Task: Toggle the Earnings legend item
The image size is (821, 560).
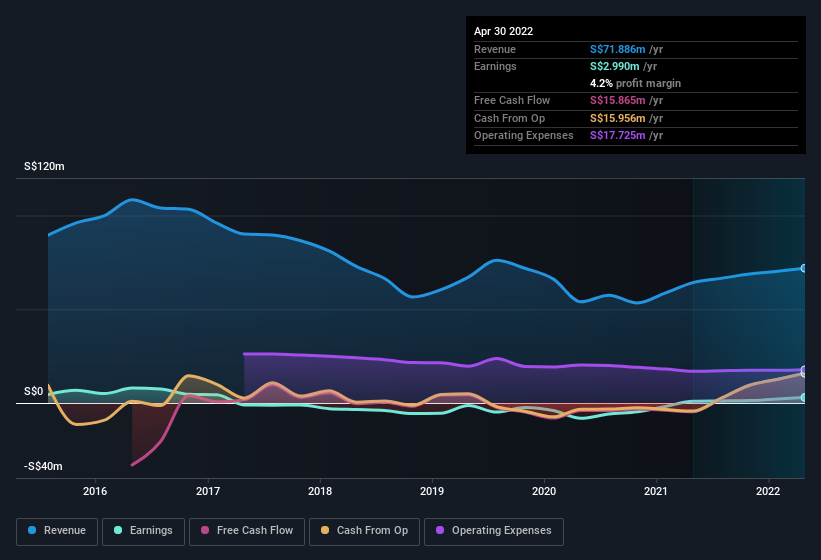Action: 144,531
